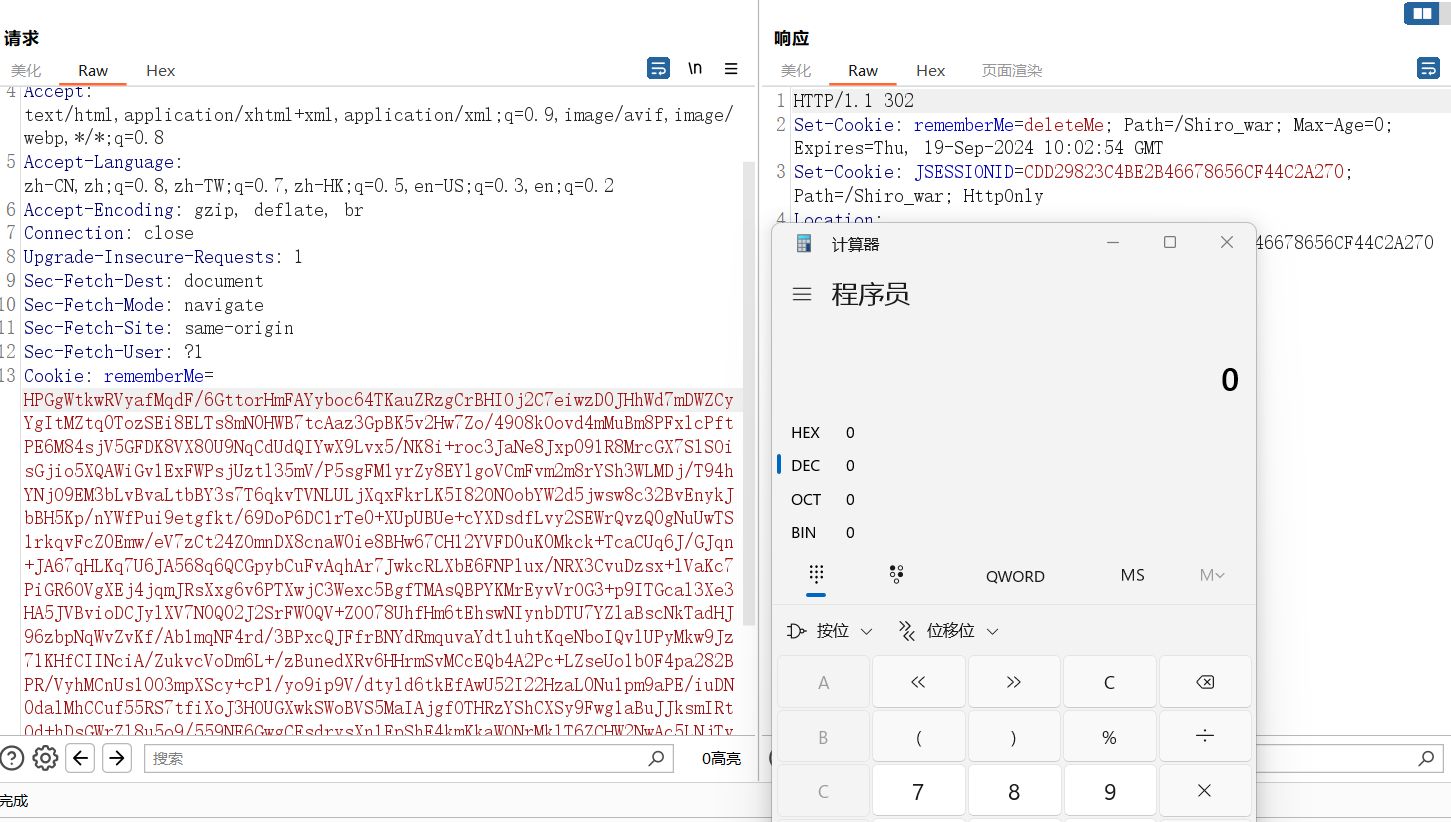Maximize the Calculator window

[x=1170, y=242]
